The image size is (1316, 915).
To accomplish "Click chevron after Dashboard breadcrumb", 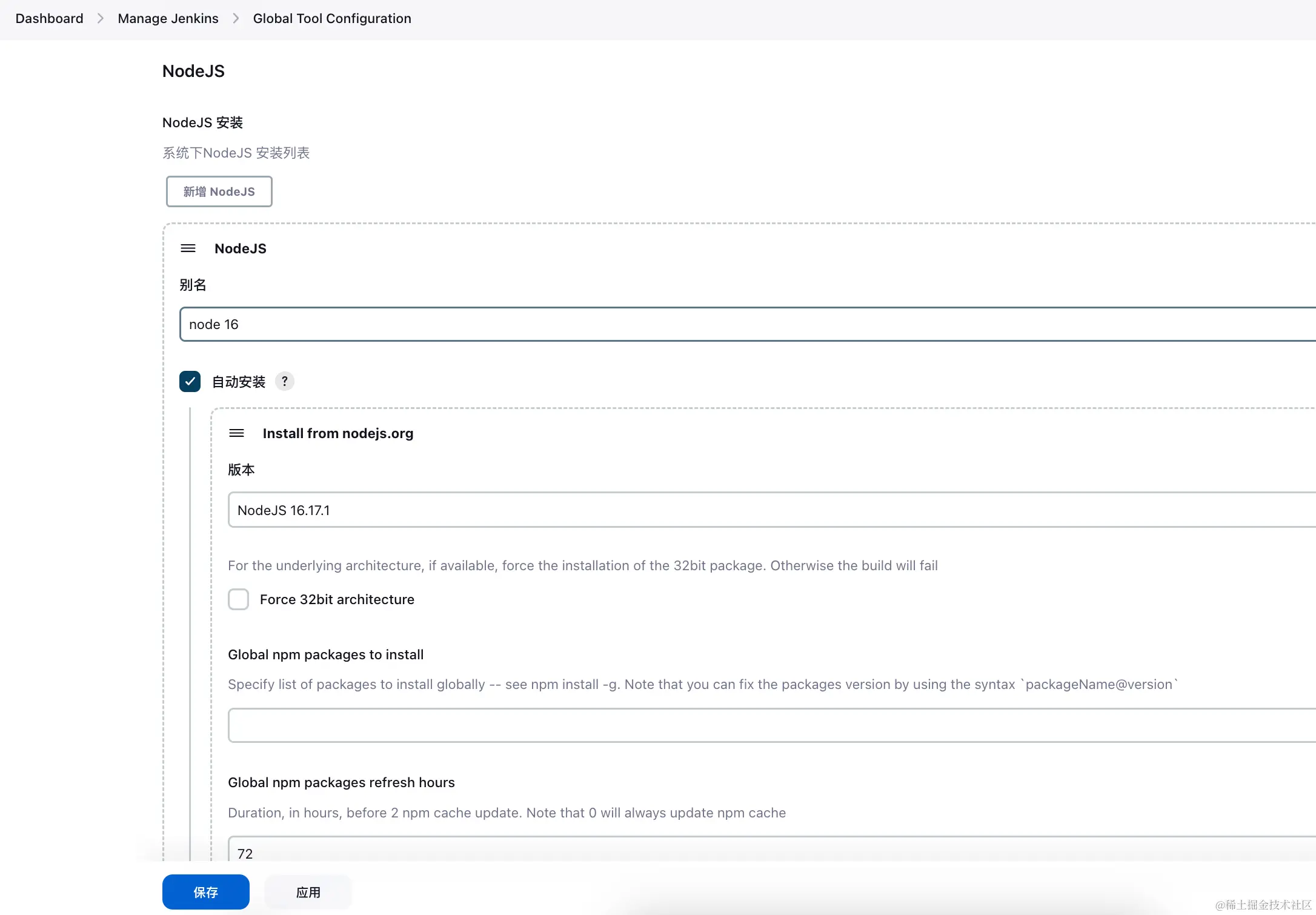I will [101, 19].
